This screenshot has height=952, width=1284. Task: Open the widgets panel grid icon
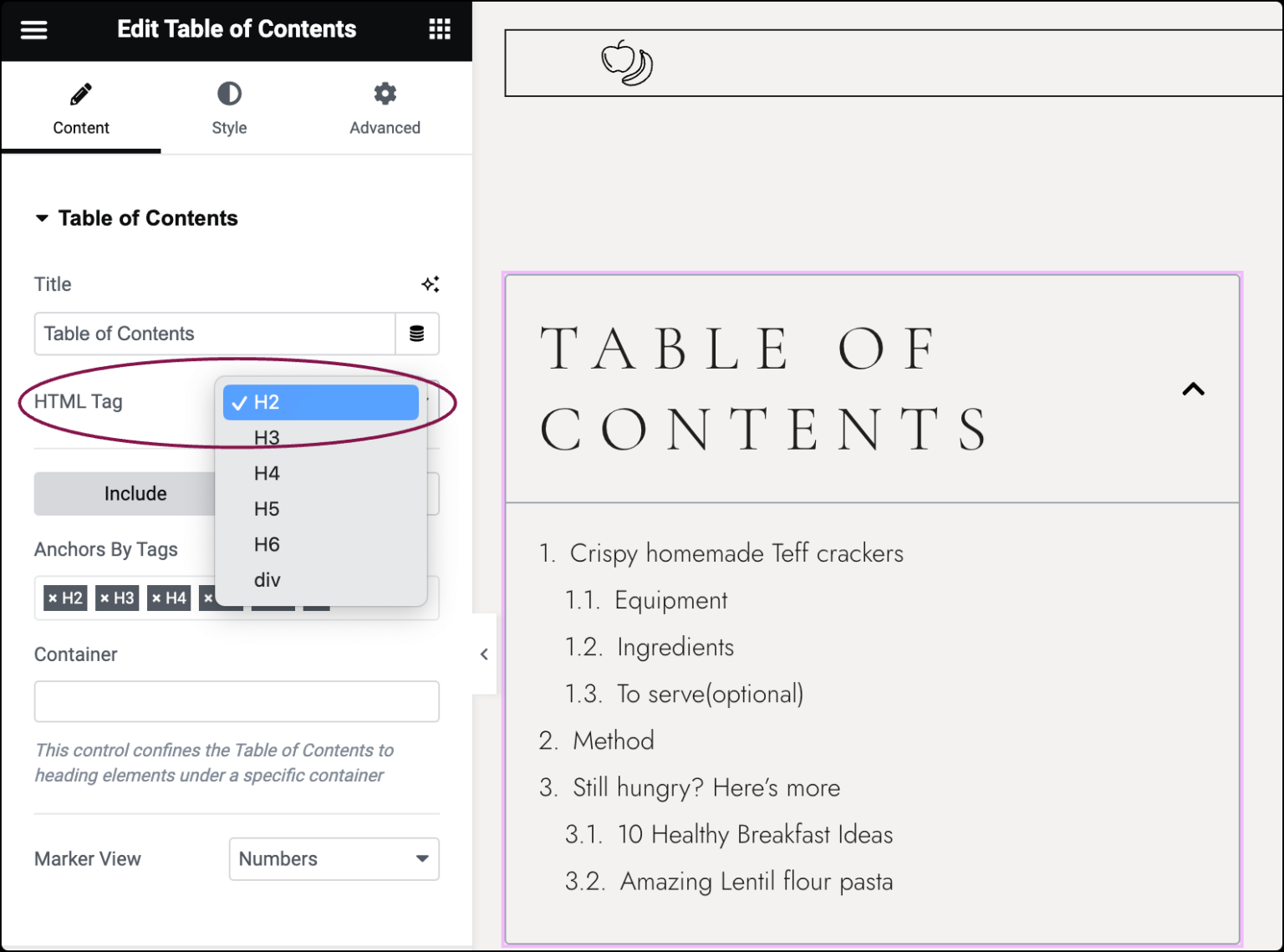click(x=439, y=29)
